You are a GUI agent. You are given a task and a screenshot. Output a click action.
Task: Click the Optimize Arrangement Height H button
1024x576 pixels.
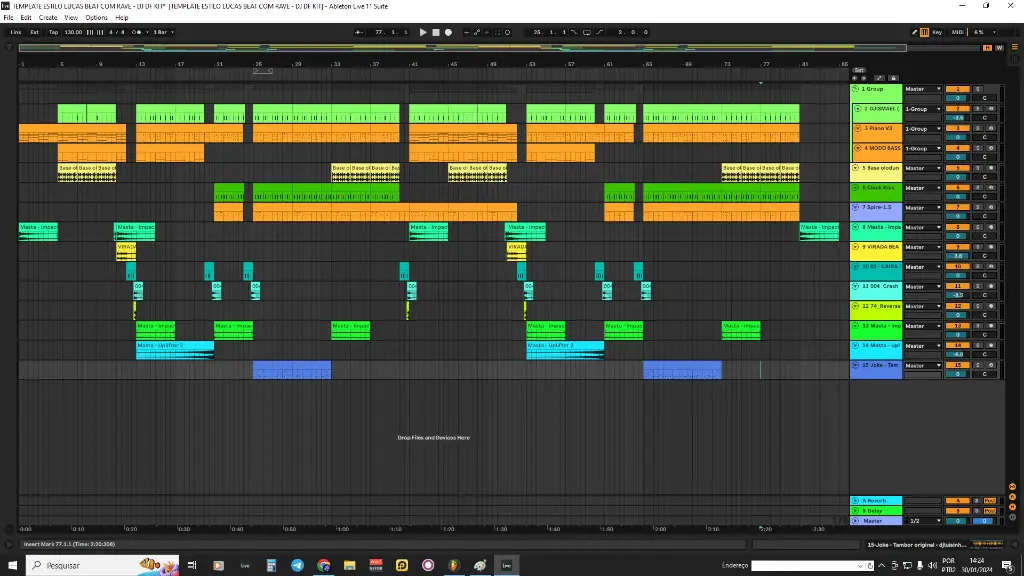987,48
